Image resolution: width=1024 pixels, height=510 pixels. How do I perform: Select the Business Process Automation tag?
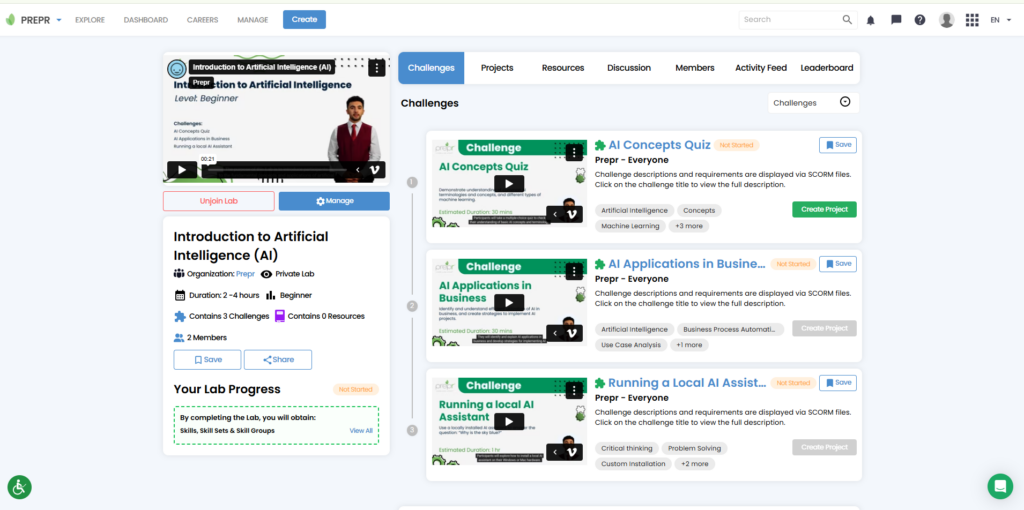click(730, 329)
